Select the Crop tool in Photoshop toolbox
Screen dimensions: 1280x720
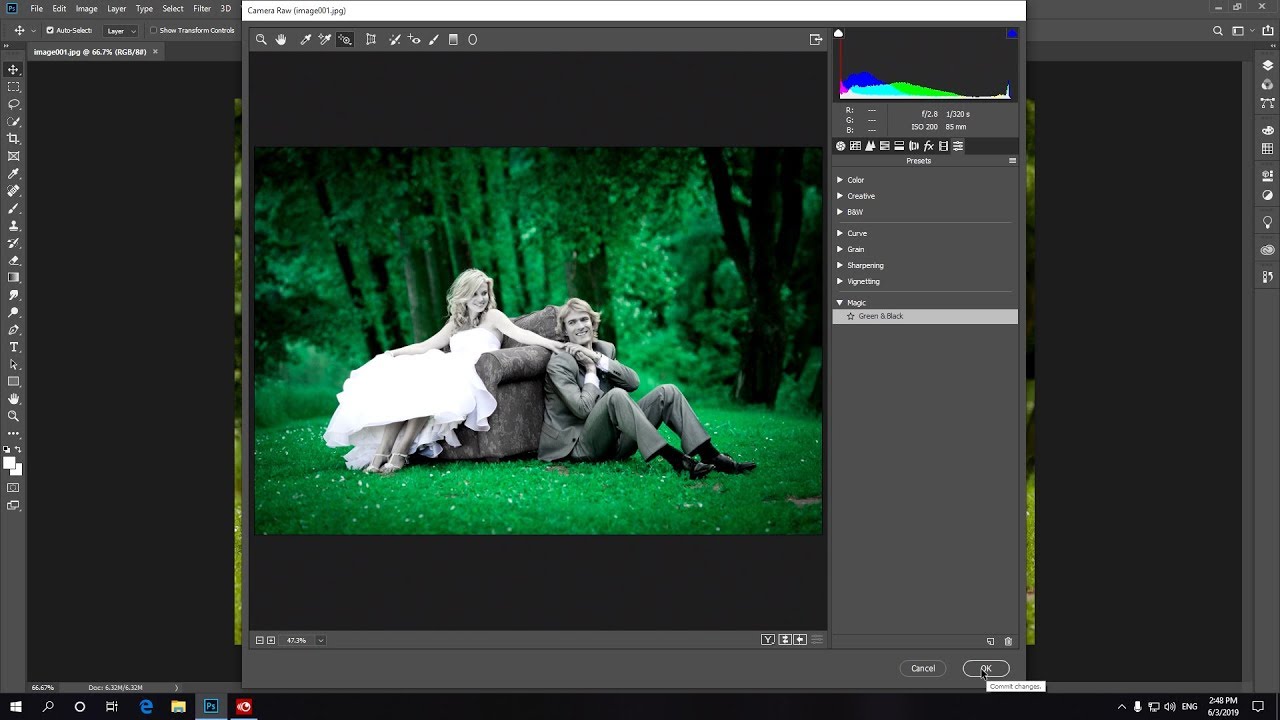click(13, 139)
